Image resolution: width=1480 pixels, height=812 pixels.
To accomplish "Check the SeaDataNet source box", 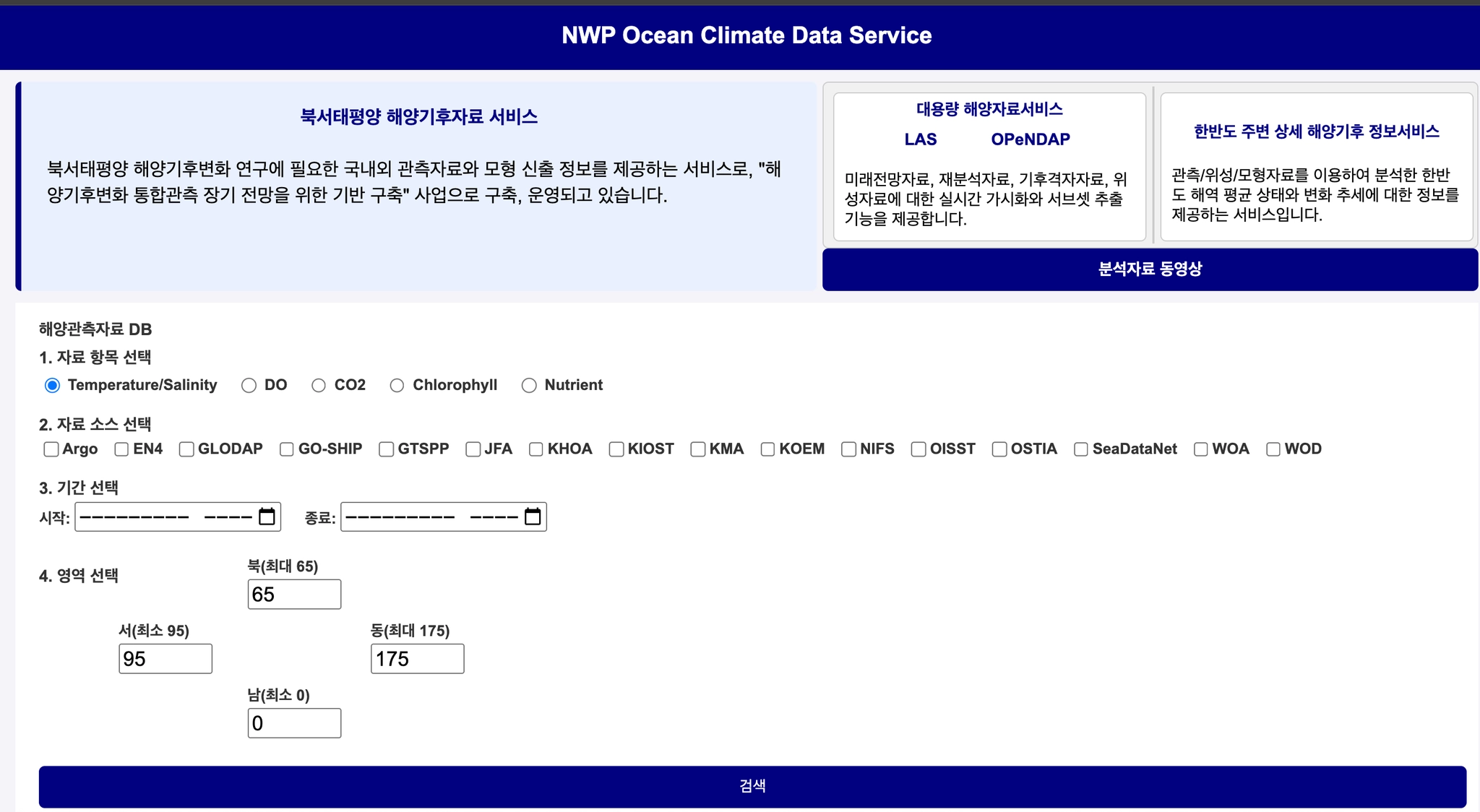I will (1081, 449).
